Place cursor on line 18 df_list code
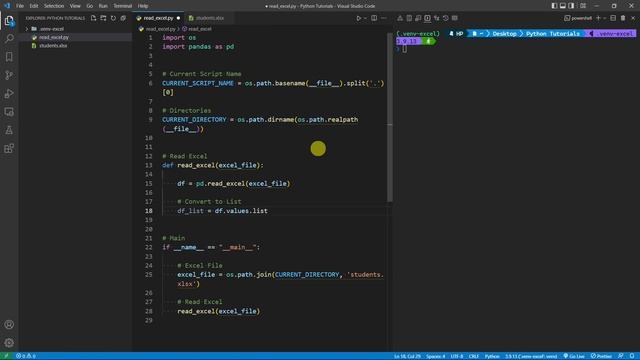 coord(222,211)
